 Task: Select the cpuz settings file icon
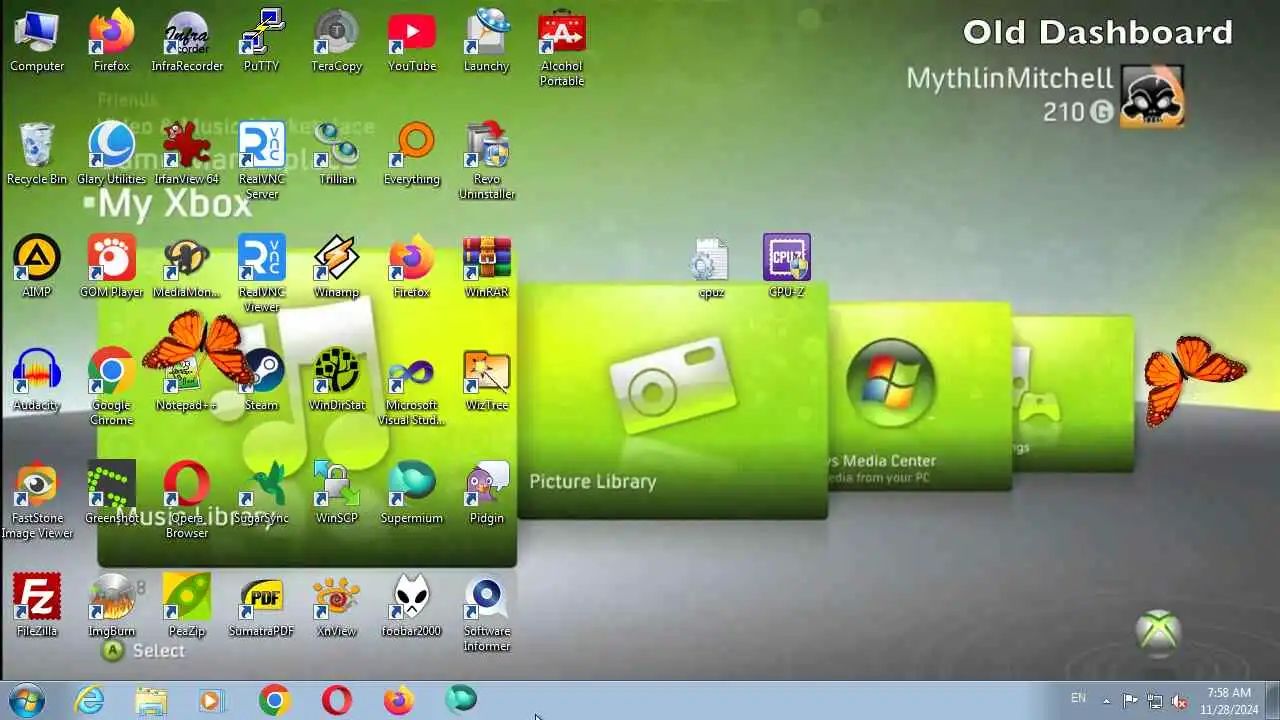pos(711,268)
